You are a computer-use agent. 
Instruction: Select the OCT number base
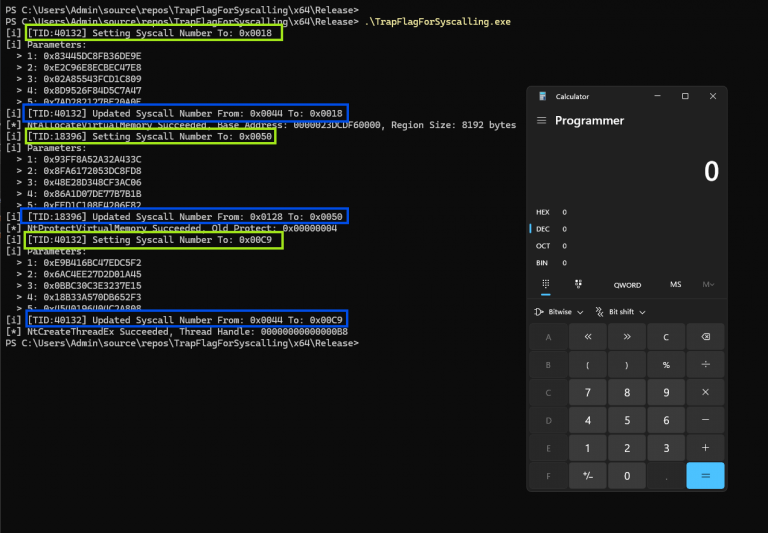[x=551, y=246]
